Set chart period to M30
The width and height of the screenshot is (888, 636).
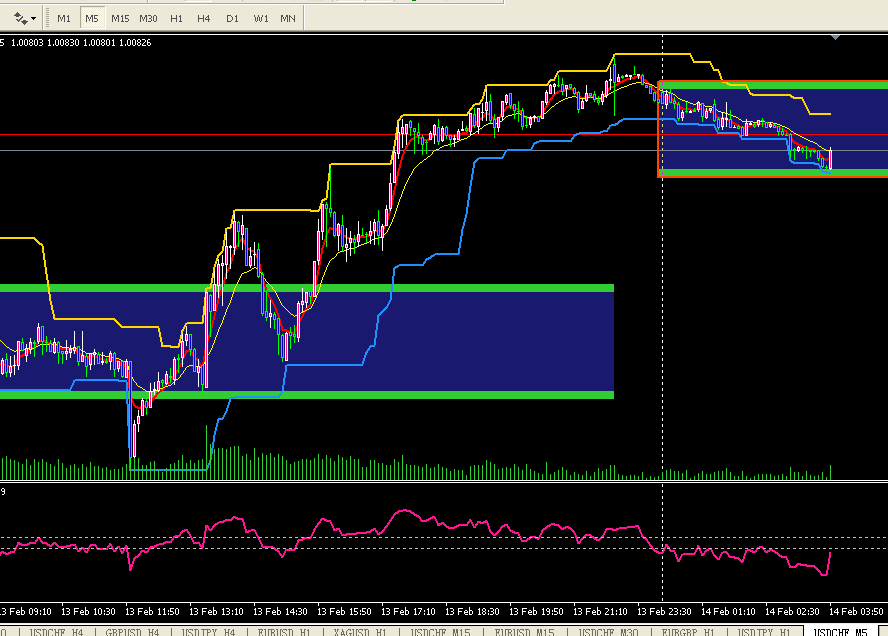148,19
